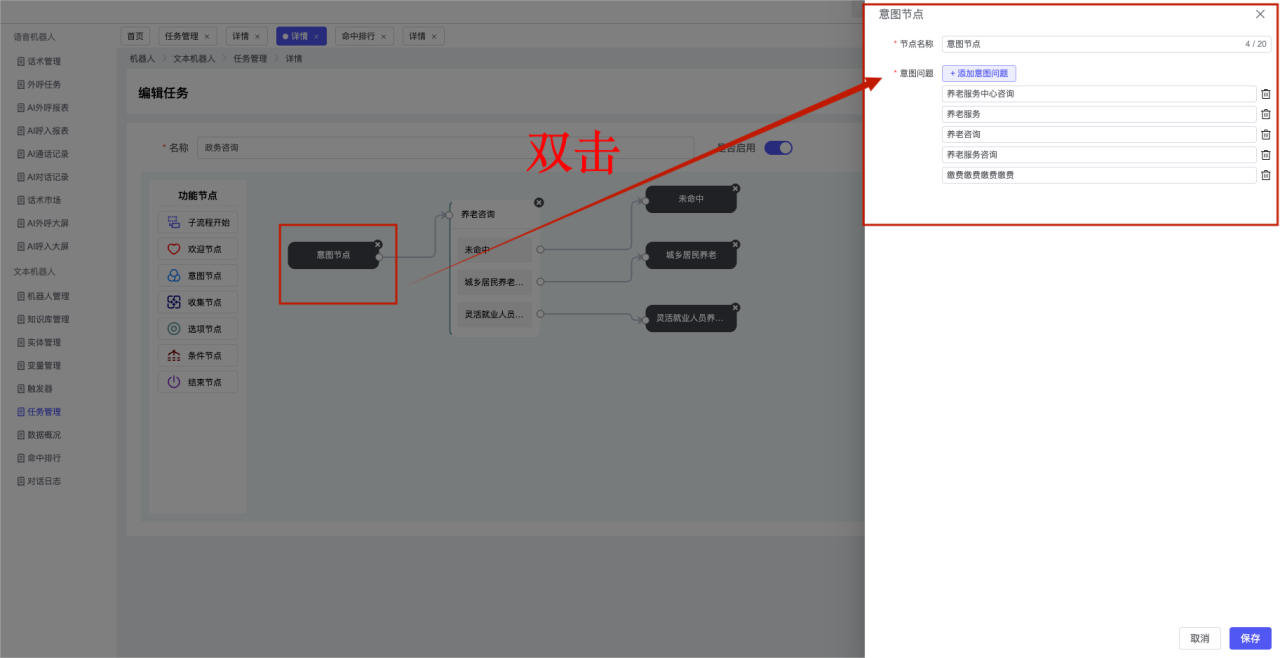Click the 添加意图问题 button
The width and height of the screenshot is (1280, 658).
pos(978,73)
